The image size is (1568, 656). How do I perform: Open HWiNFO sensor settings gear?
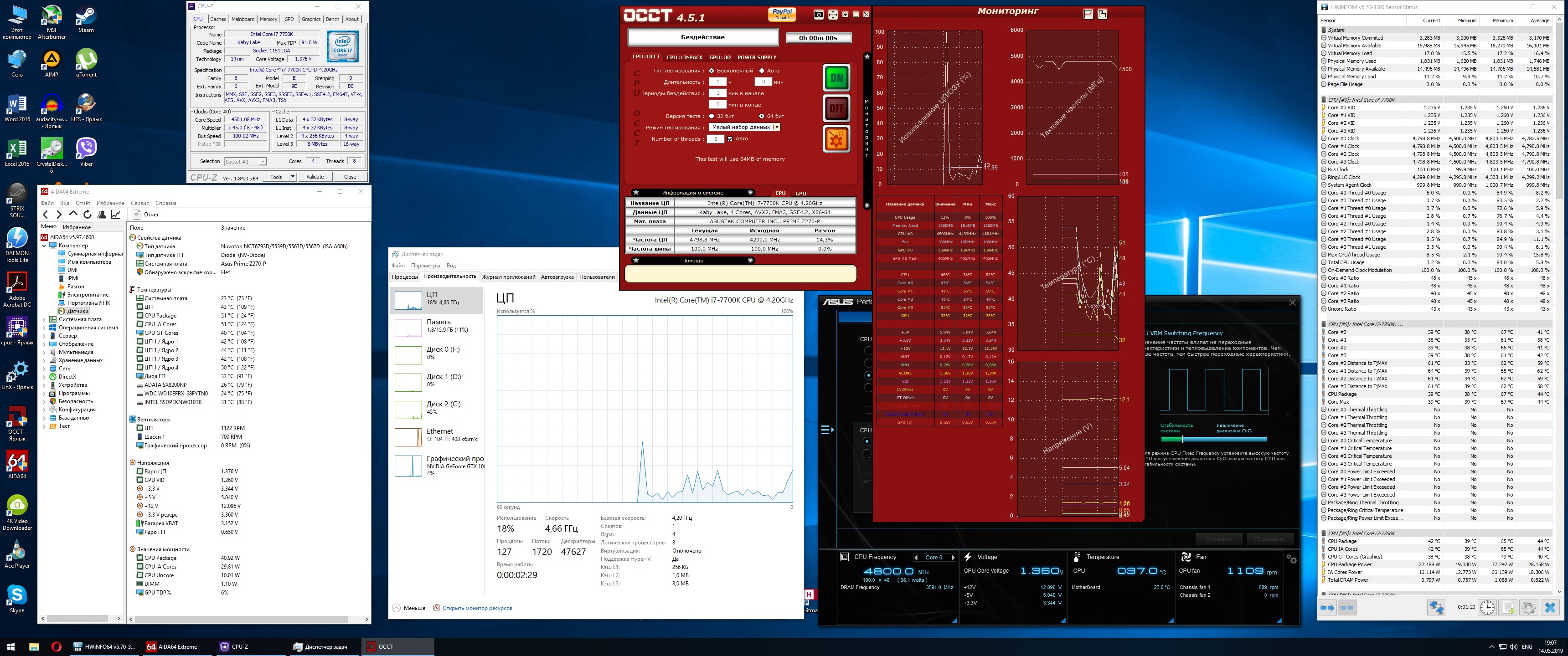(1528, 607)
